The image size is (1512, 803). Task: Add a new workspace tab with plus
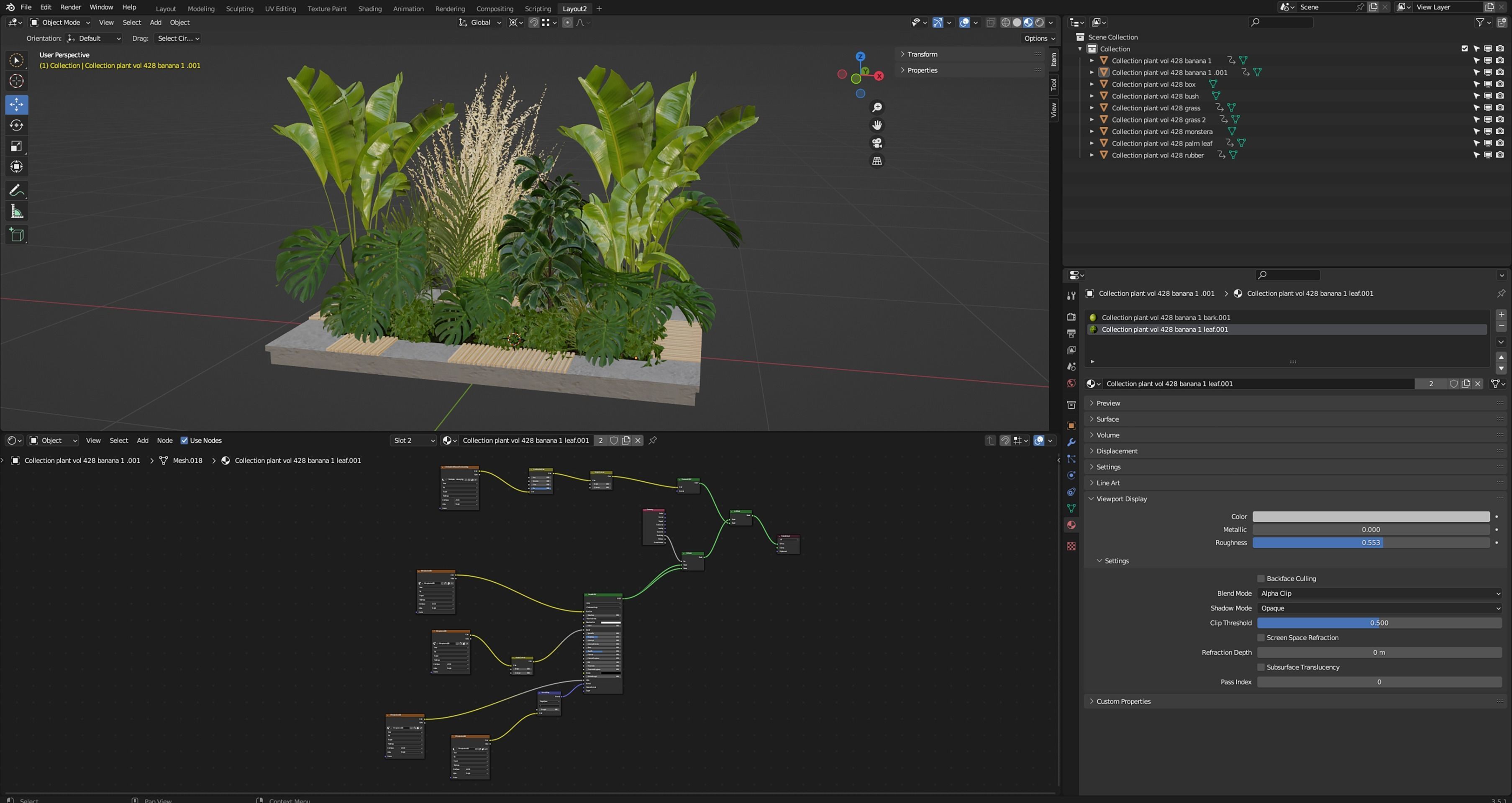pyautogui.click(x=599, y=8)
